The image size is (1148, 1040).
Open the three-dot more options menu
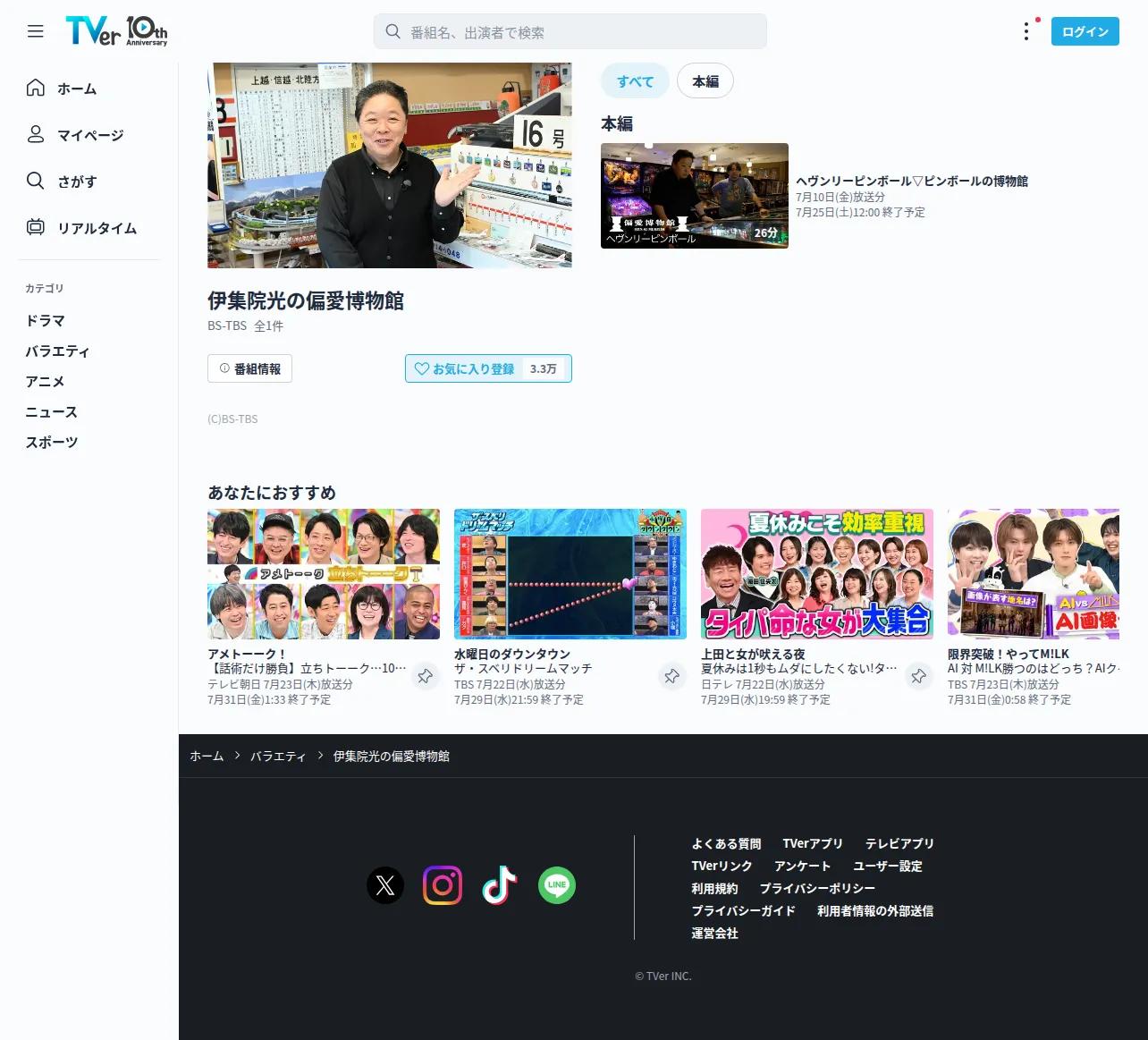tap(1026, 31)
